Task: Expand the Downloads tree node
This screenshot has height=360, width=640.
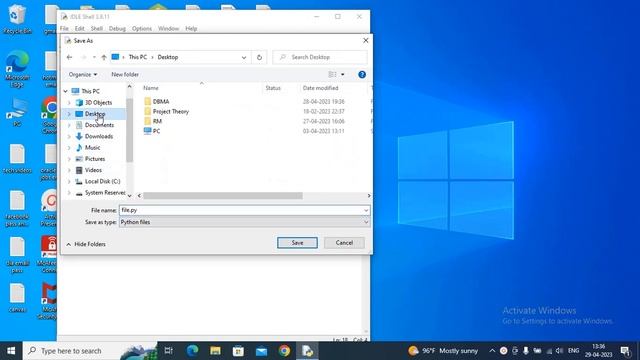Action: pyautogui.click(x=69, y=136)
